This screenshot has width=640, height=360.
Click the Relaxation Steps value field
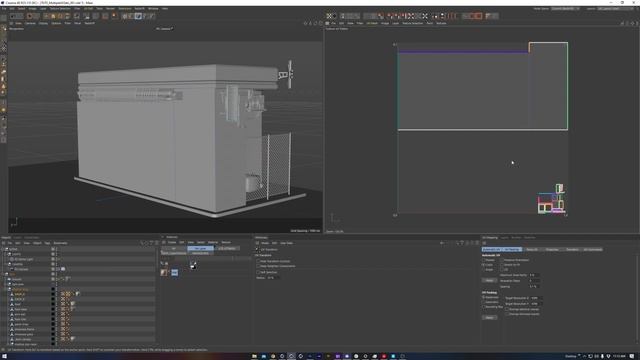[534, 281]
